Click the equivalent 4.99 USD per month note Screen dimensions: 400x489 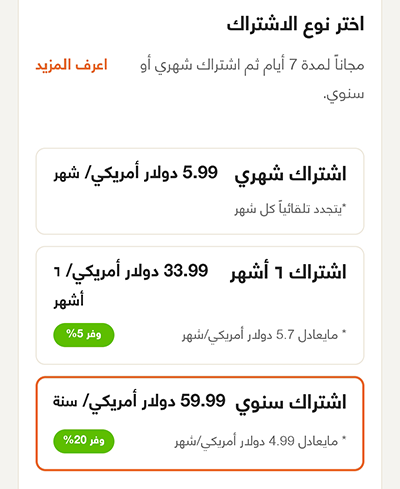point(260,441)
